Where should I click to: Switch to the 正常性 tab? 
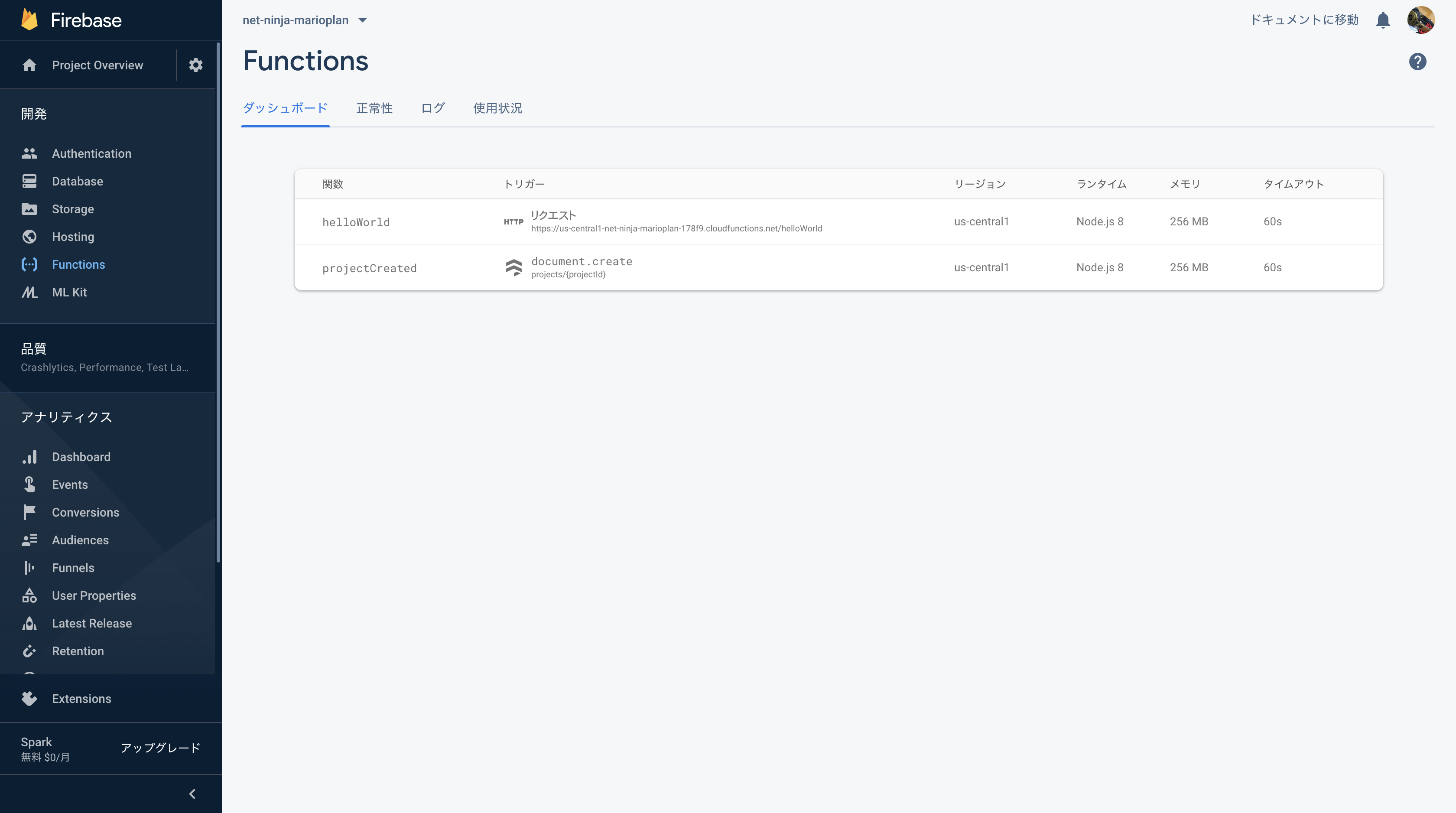(x=374, y=107)
